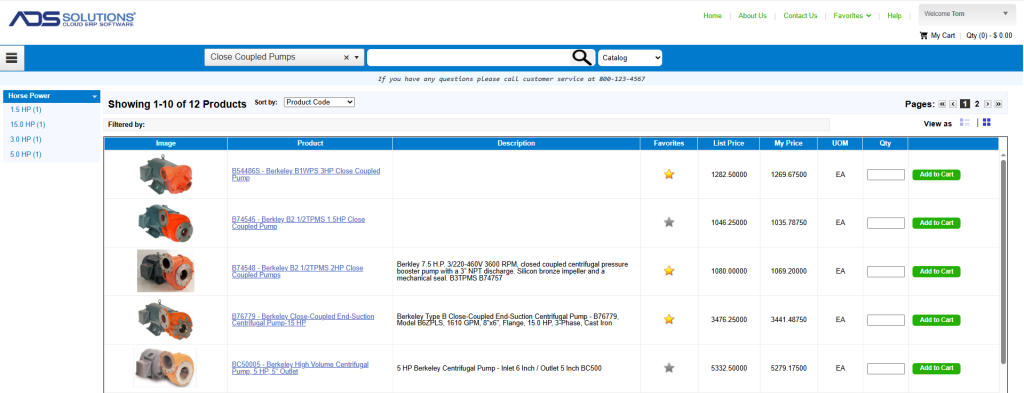1024x393 pixels.
Task: Add B74548 pump to cart
Action: tap(936, 271)
